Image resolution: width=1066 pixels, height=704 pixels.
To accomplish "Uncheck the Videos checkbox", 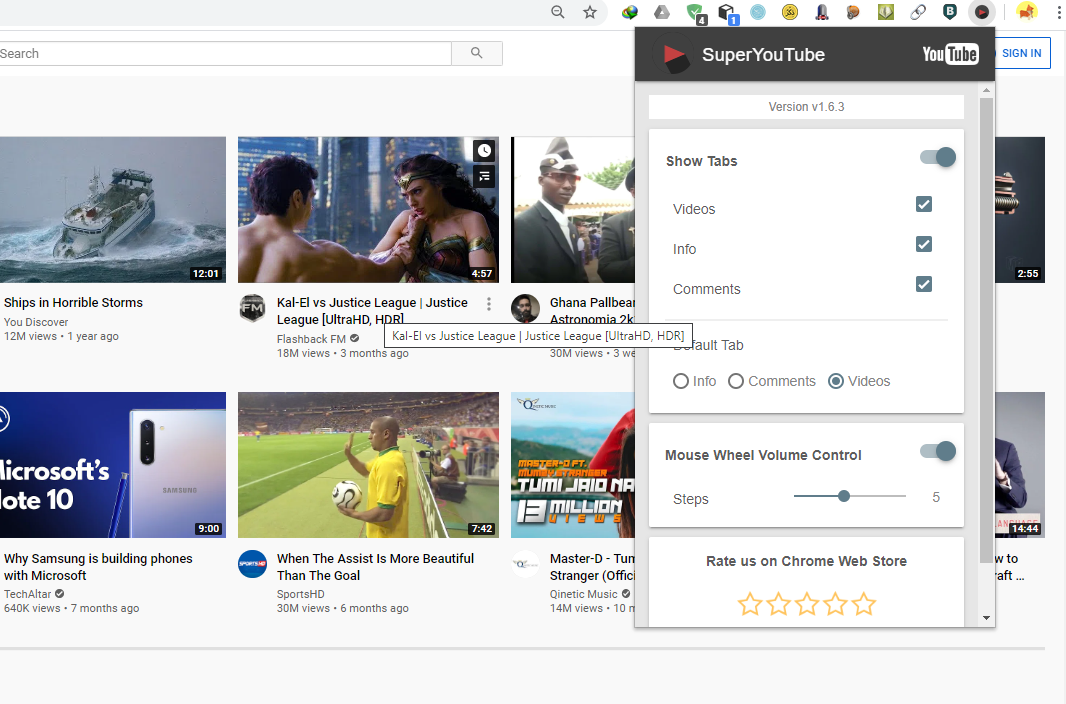I will 924,204.
